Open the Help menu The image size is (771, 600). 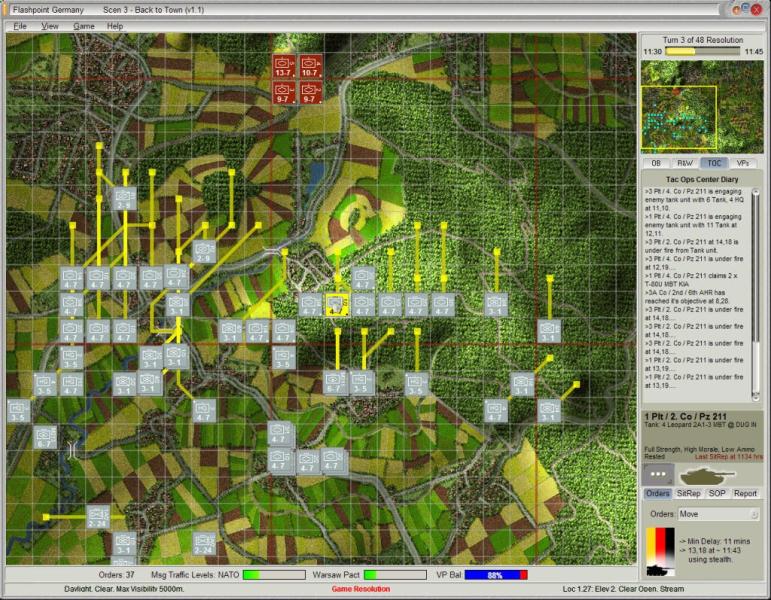(x=115, y=25)
